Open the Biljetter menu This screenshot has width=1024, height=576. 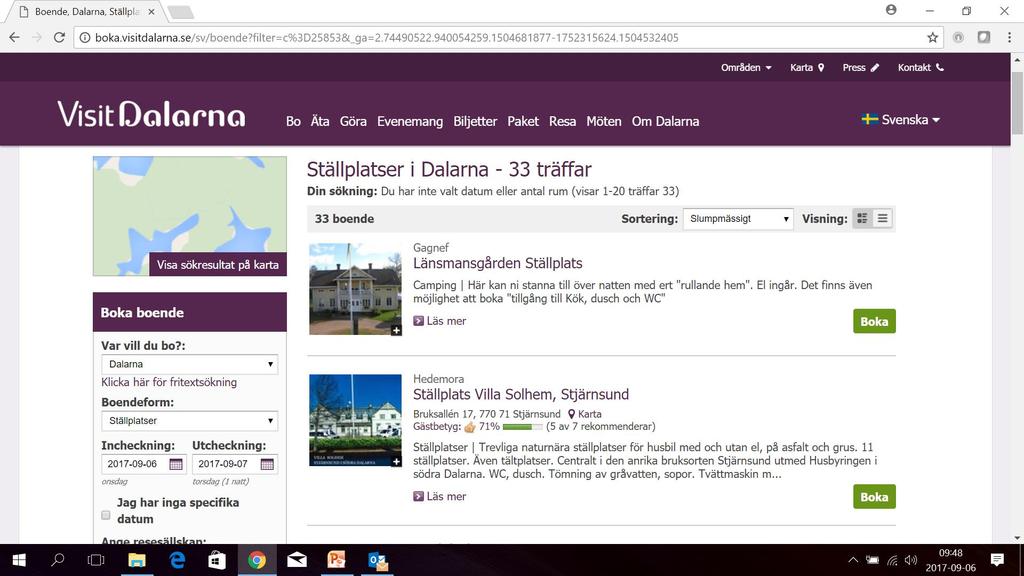coord(475,121)
